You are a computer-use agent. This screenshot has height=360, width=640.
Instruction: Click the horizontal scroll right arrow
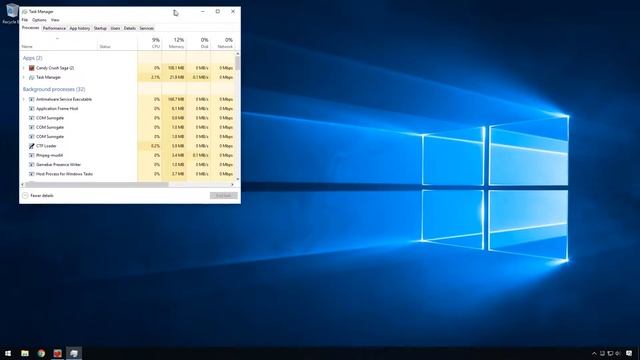coord(232,184)
